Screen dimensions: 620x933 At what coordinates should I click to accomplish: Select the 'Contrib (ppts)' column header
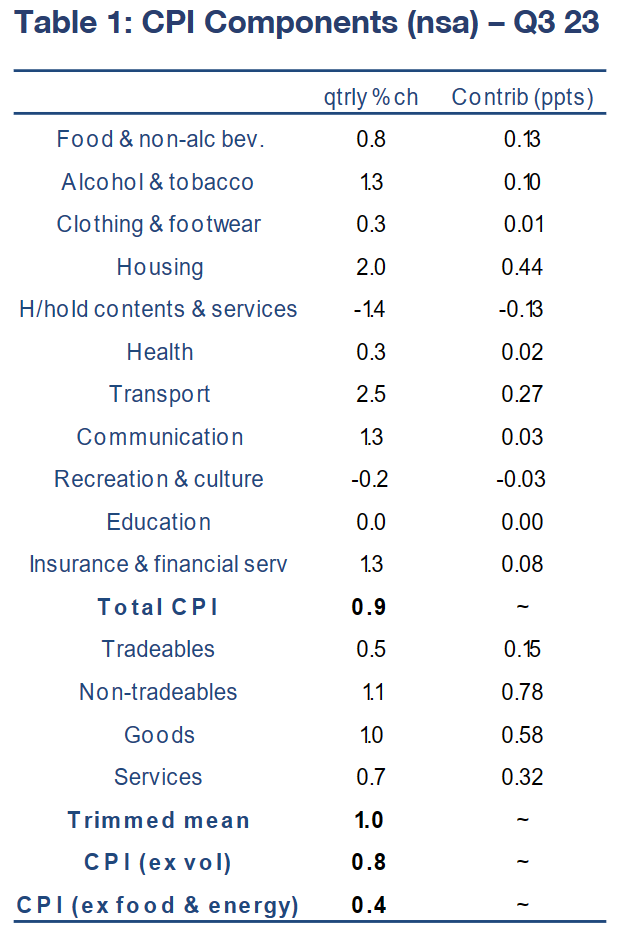pyautogui.click(x=522, y=98)
